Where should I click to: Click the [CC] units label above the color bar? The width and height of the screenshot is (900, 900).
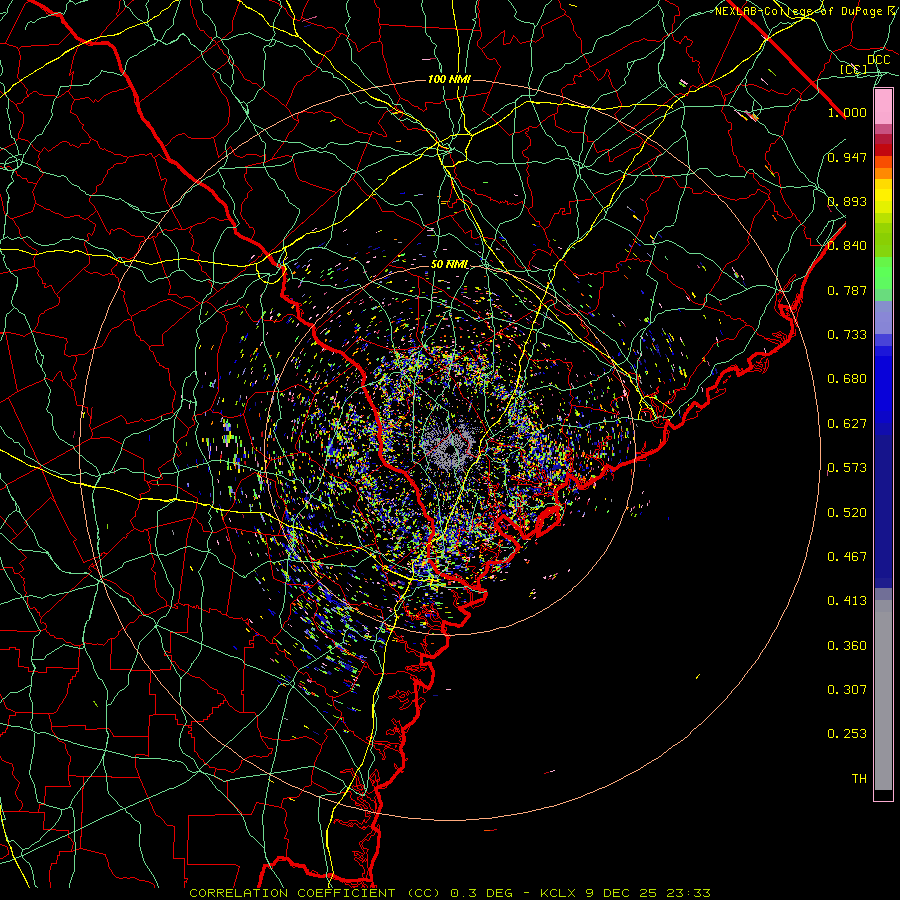coord(854,70)
